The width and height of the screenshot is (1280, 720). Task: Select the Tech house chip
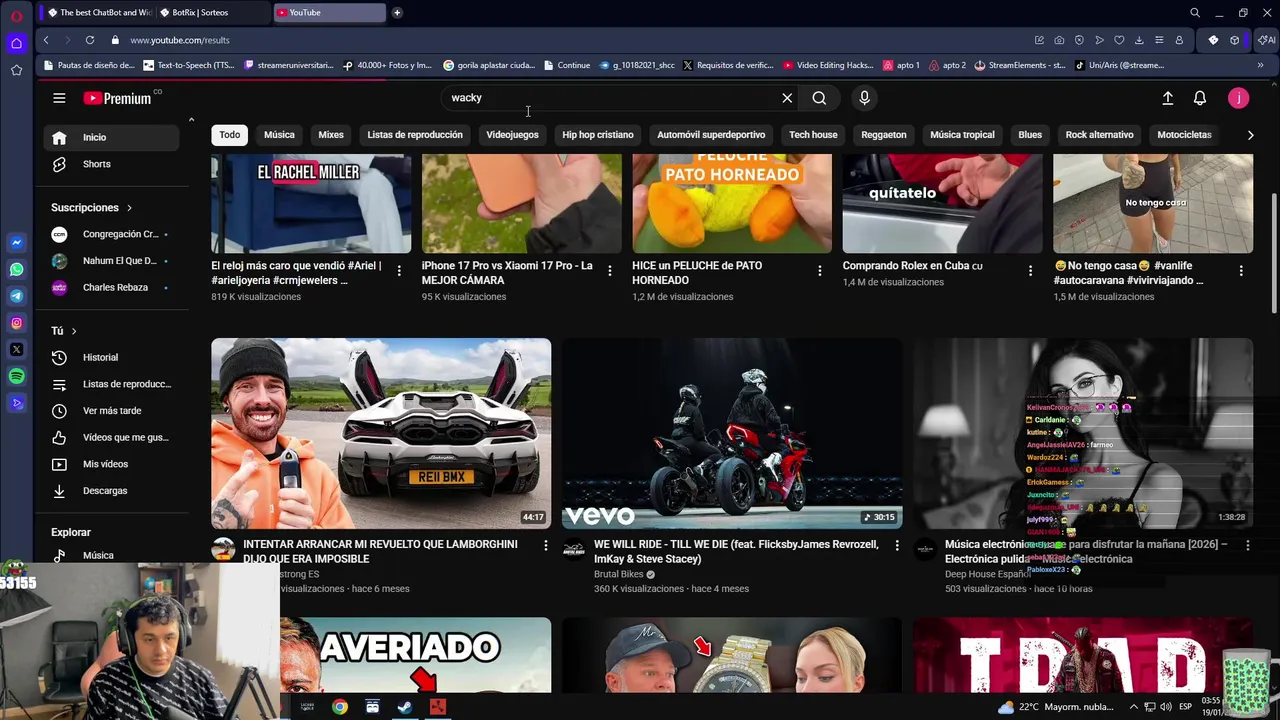813,135
